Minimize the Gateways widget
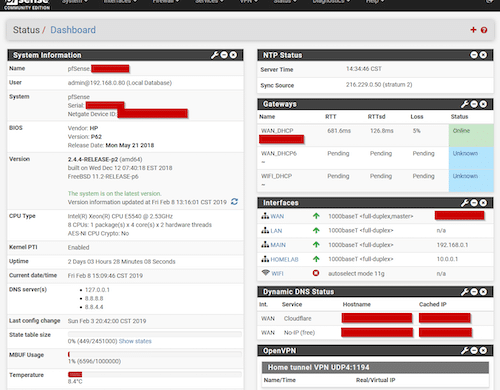Screen dimensions: 500x390 (474, 104)
